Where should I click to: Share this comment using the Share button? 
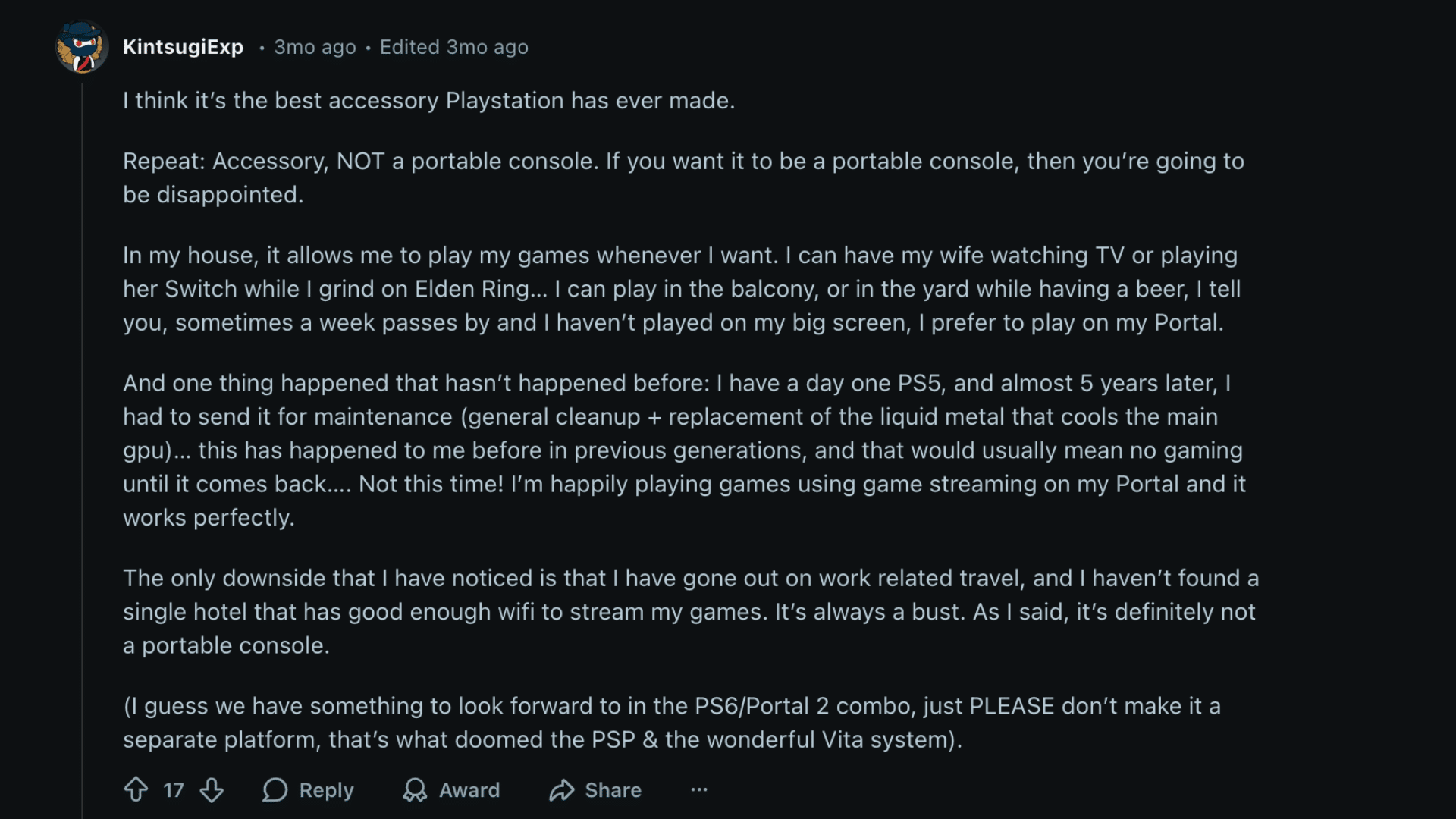(x=614, y=790)
